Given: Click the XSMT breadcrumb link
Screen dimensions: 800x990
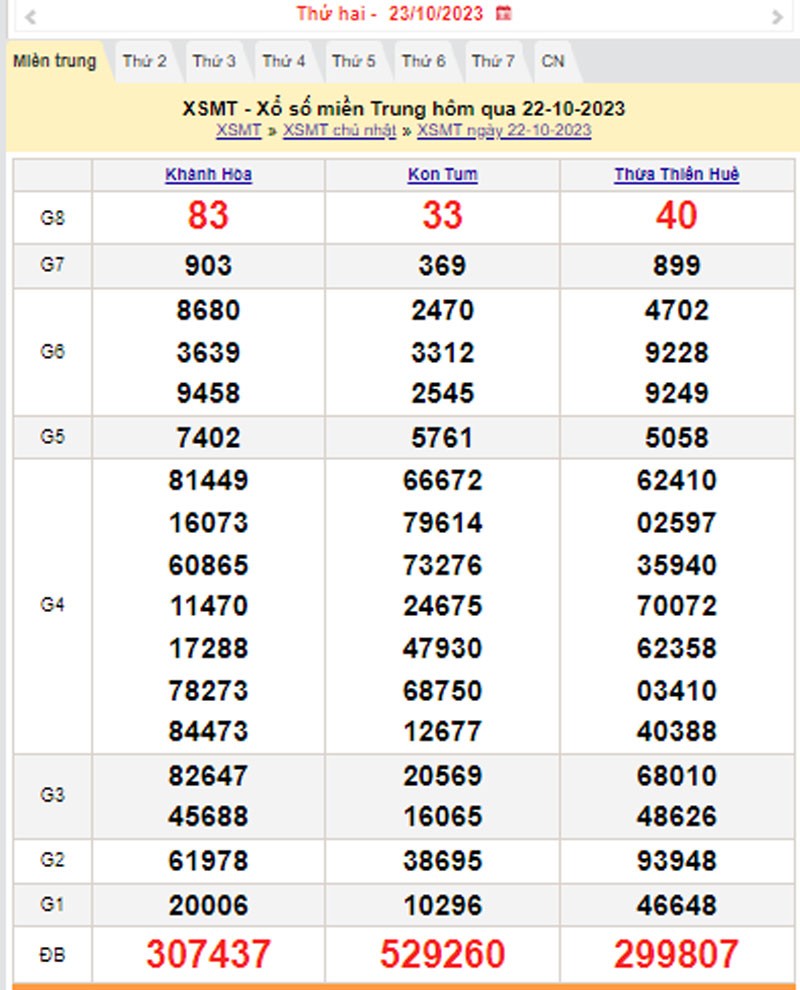Looking at the screenshot, I should [x=238, y=130].
